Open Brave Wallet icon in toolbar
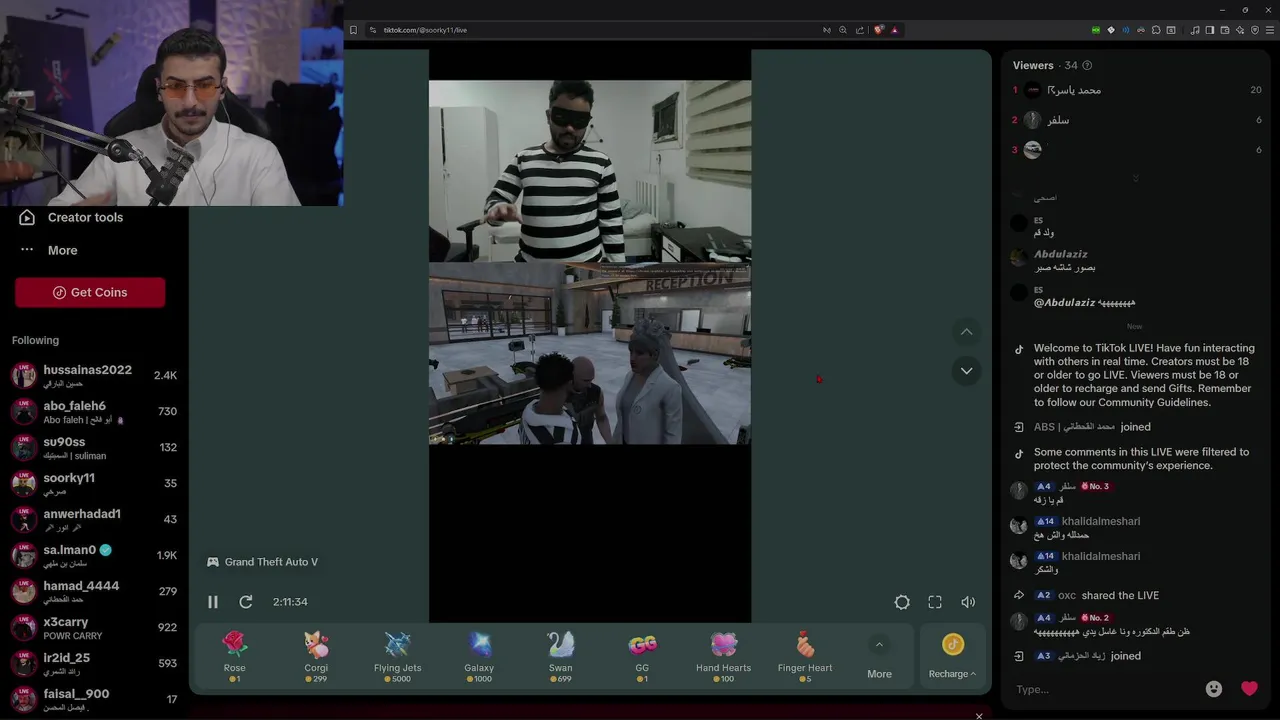Screen dimensions: 1280x720 pyautogui.click(x=1225, y=30)
